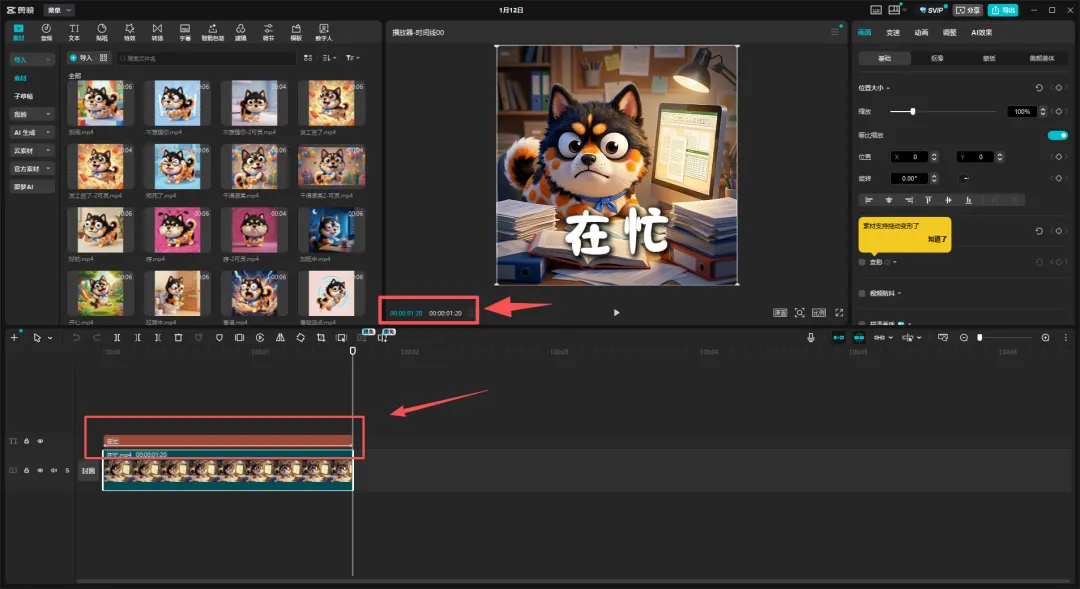Screen dimensions: 1080x589
Task: Open the 音频 (Audio) panel icon
Action: pyautogui.click(x=46, y=32)
